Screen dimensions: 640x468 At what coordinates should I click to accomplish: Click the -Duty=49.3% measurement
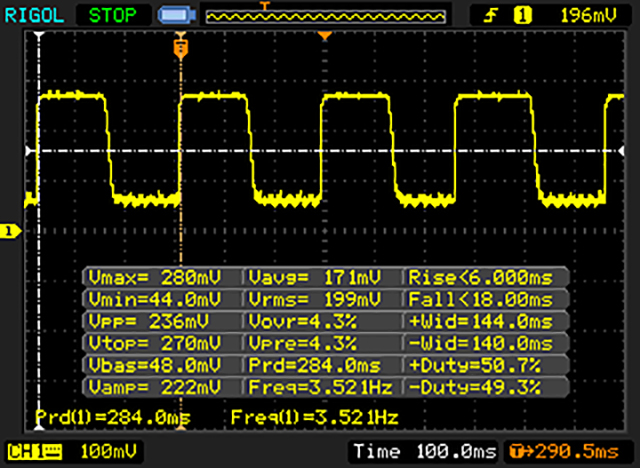pyautogui.click(x=475, y=387)
